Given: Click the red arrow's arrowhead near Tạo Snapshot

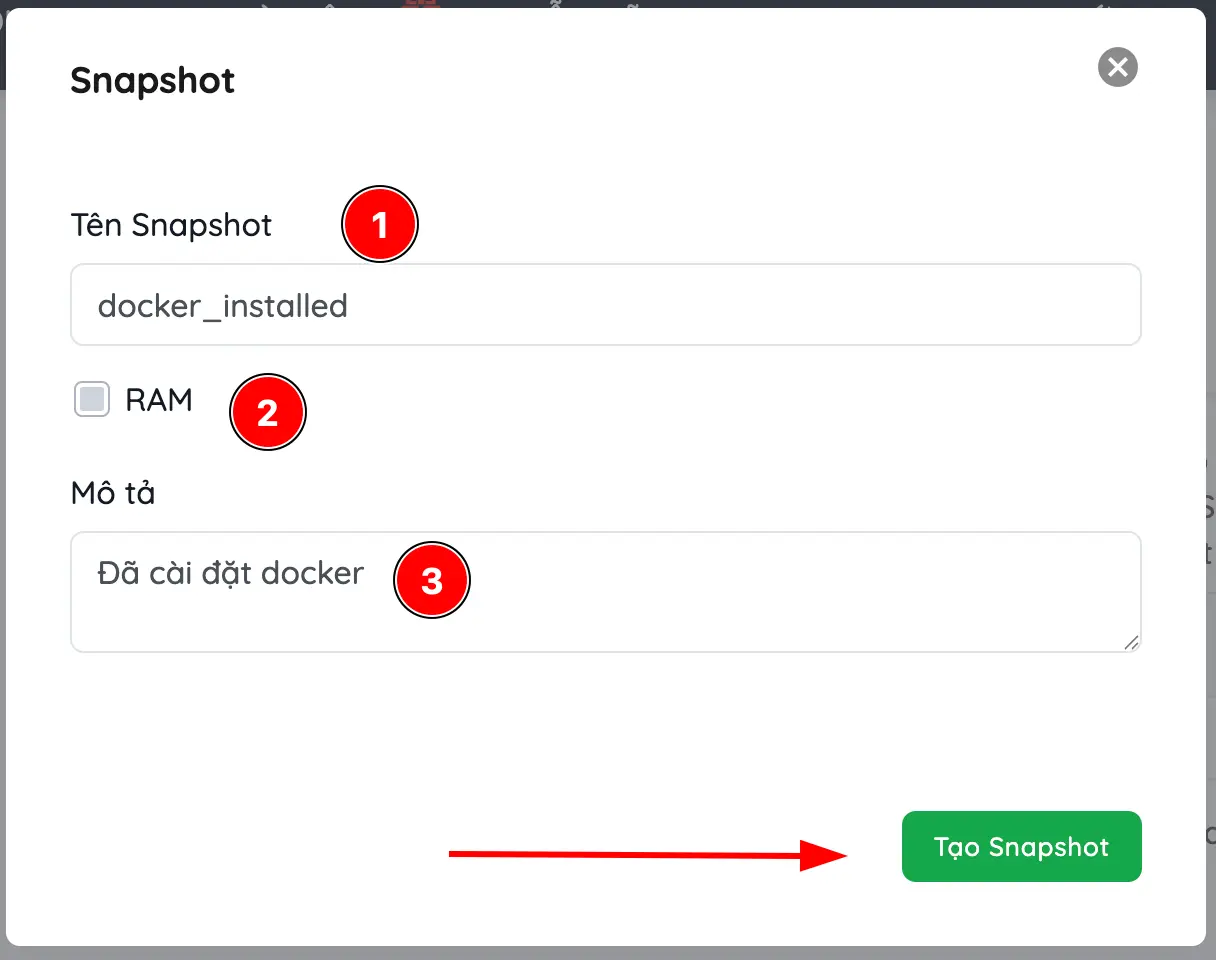Looking at the screenshot, I should click(824, 855).
